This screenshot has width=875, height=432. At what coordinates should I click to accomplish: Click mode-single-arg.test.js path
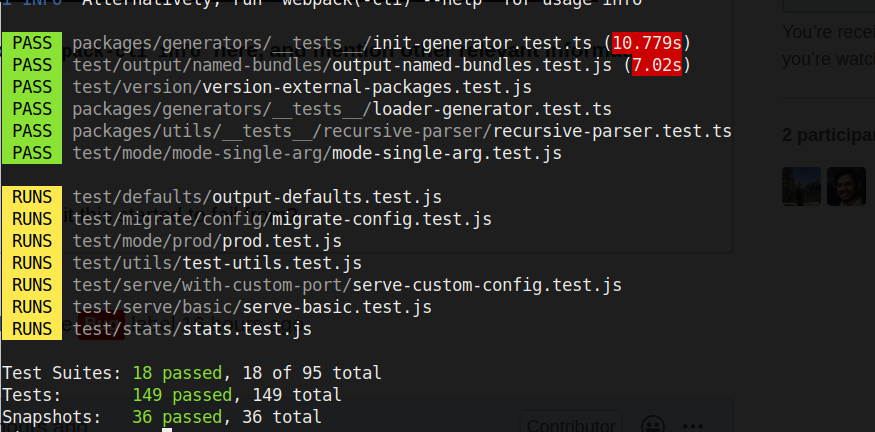[x=317, y=153]
